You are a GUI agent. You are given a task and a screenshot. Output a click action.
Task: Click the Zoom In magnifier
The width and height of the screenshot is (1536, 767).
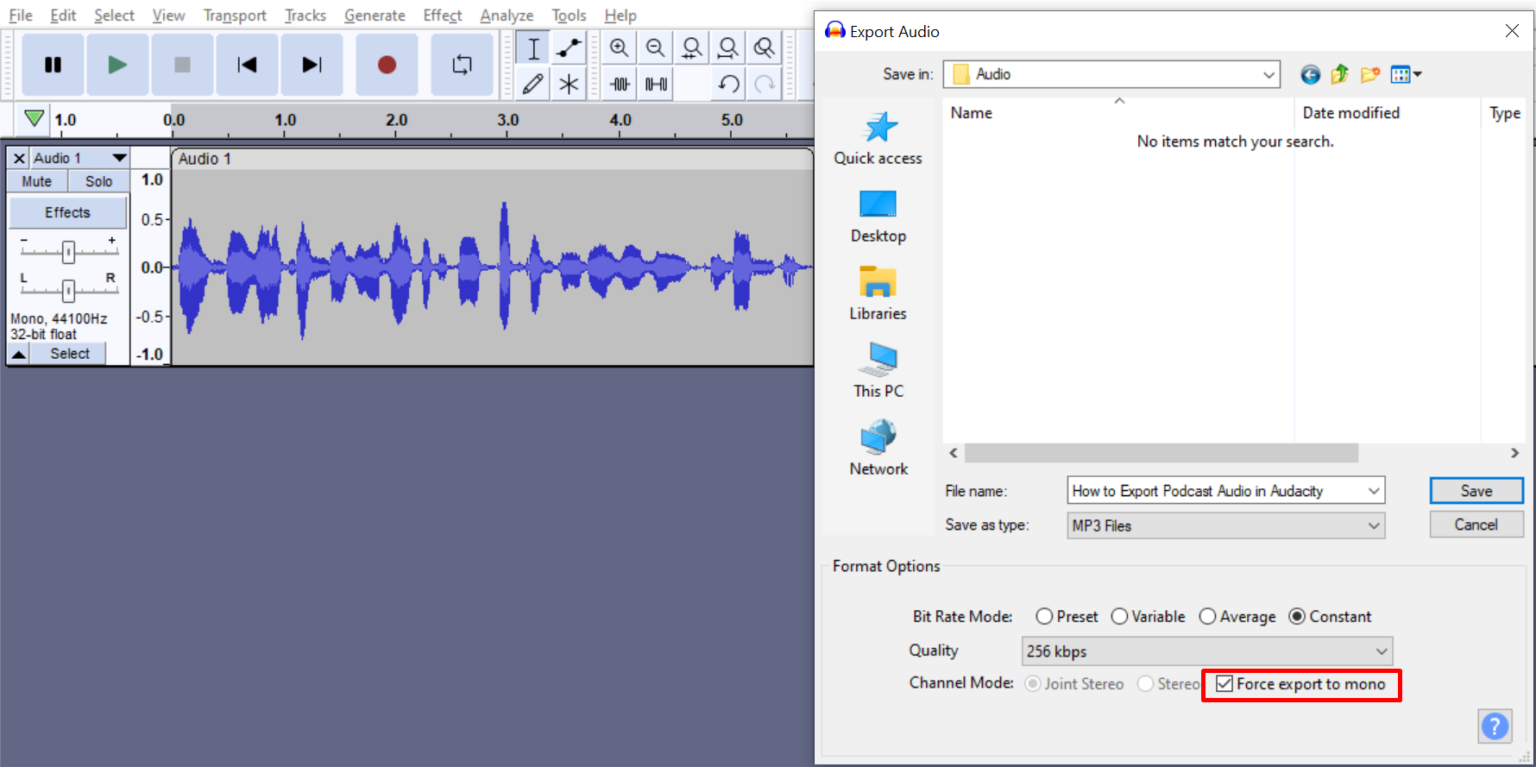click(620, 48)
